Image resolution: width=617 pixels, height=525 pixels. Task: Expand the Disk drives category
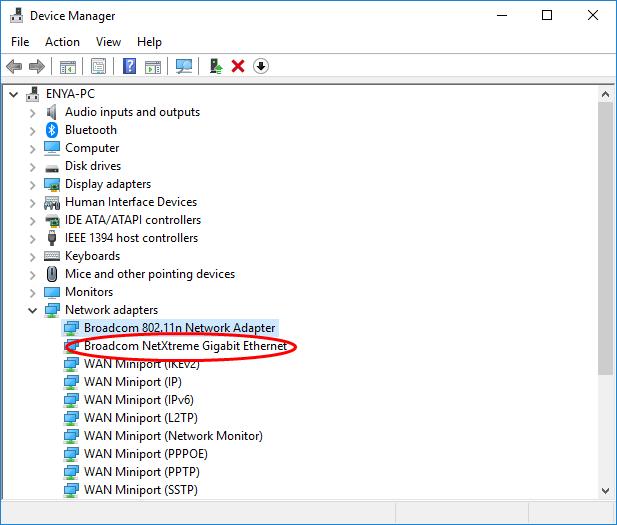33,167
